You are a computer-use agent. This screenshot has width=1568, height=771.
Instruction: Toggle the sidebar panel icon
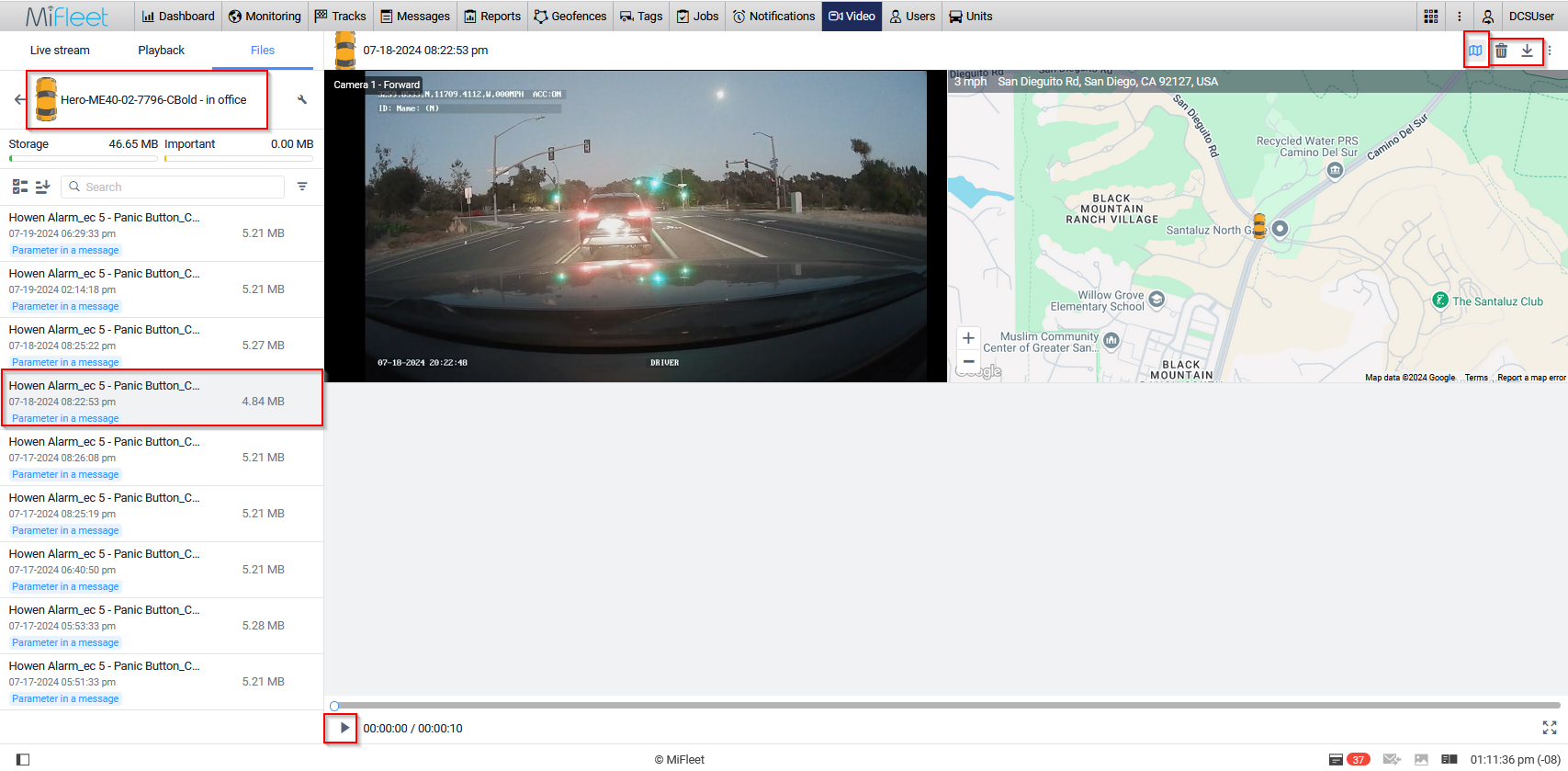[x=23, y=759]
